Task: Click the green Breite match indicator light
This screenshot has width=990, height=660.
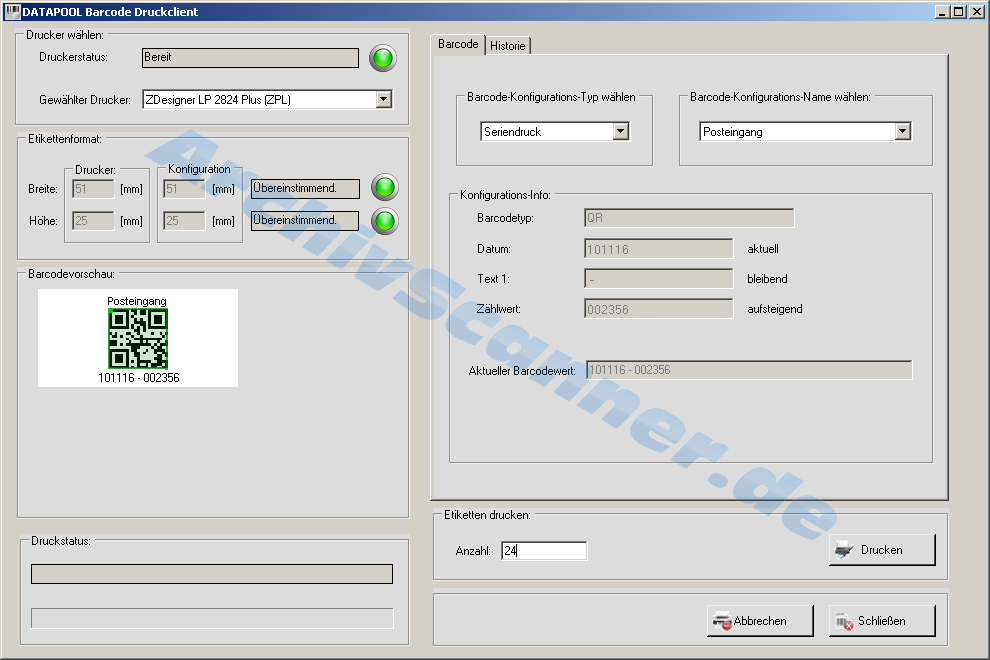Action: (x=384, y=187)
